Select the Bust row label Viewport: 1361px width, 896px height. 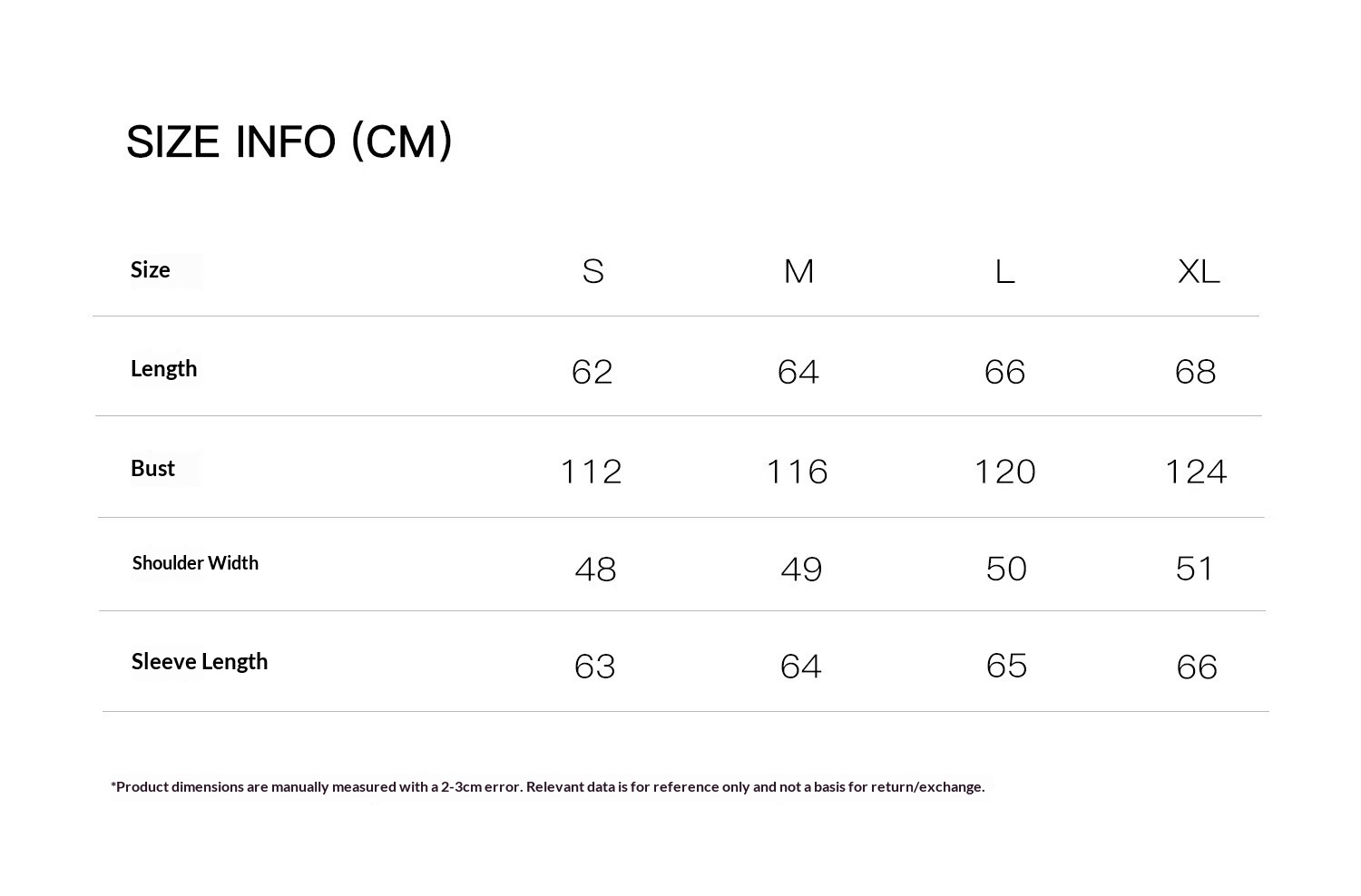[x=152, y=469]
